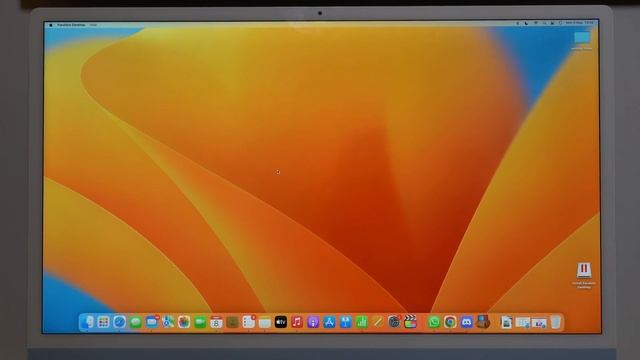Open the App Store
Image resolution: width=640 pixels, height=360 pixels.
(x=329, y=322)
